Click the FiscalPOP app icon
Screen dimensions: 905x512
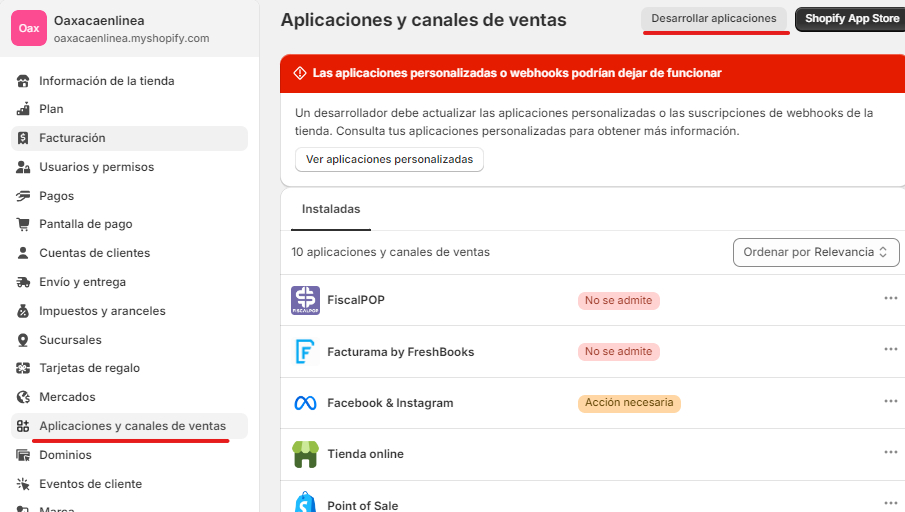pos(305,300)
